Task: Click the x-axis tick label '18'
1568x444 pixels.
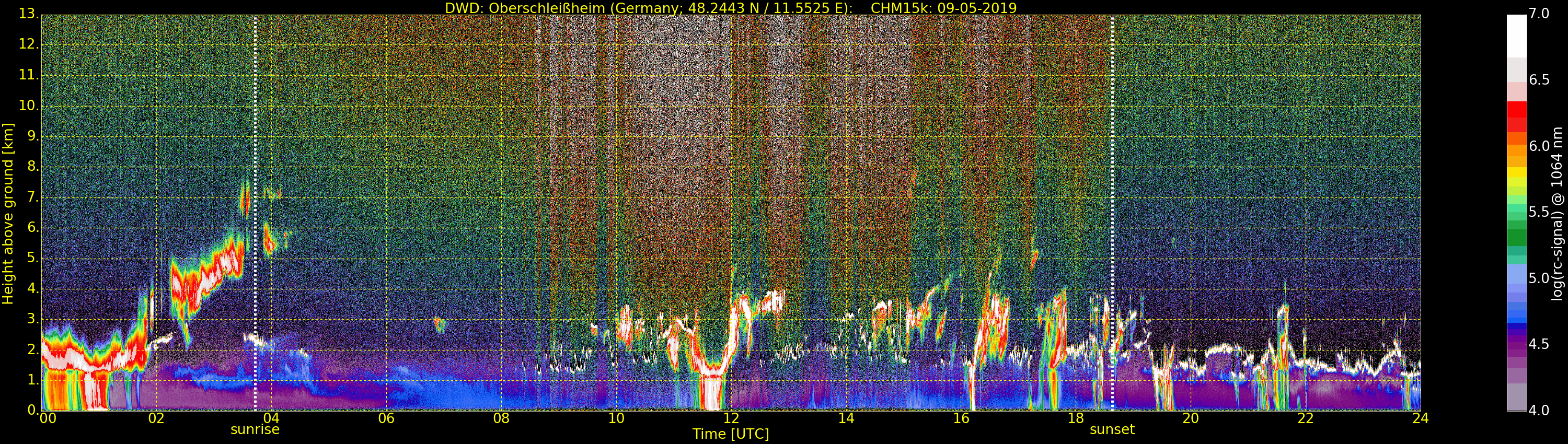Action: click(x=1076, y=418)
